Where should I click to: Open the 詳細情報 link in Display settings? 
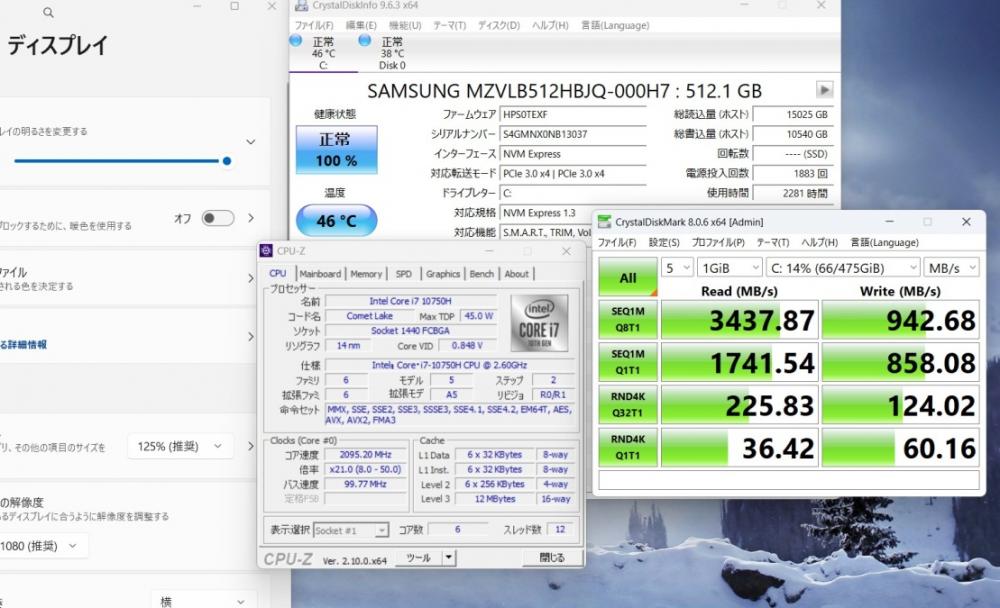(24, 345)
